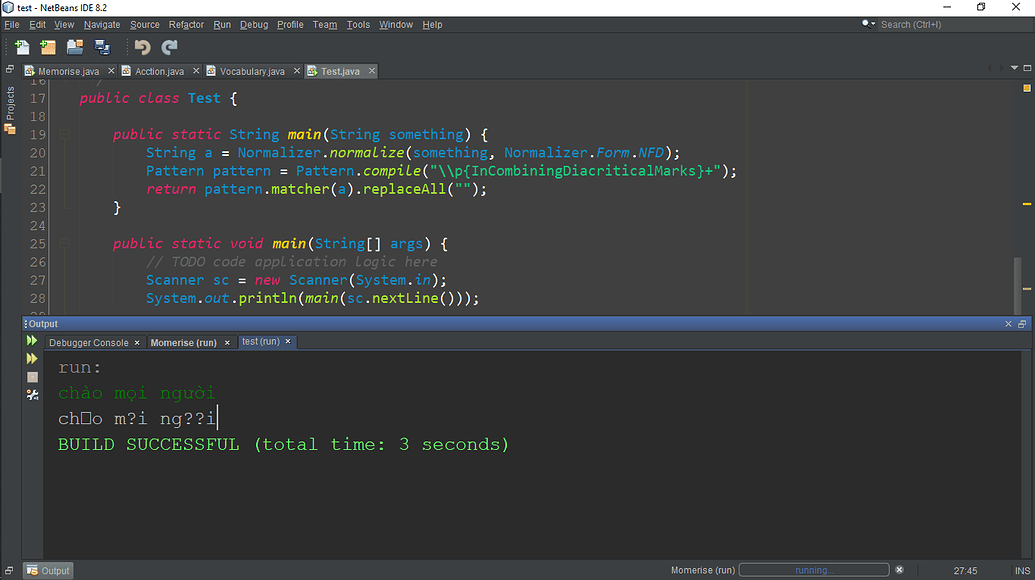Screen dimensions: 1035x580
Task: Click the Stop square icon in Output
Action: pos(32,377)
